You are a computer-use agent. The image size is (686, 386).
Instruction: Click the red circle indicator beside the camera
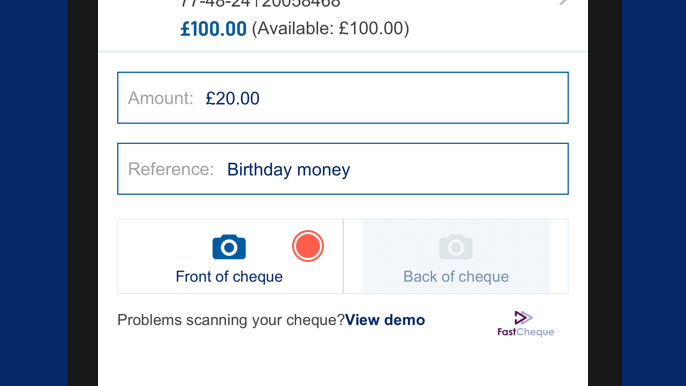[x=308, y=246]
